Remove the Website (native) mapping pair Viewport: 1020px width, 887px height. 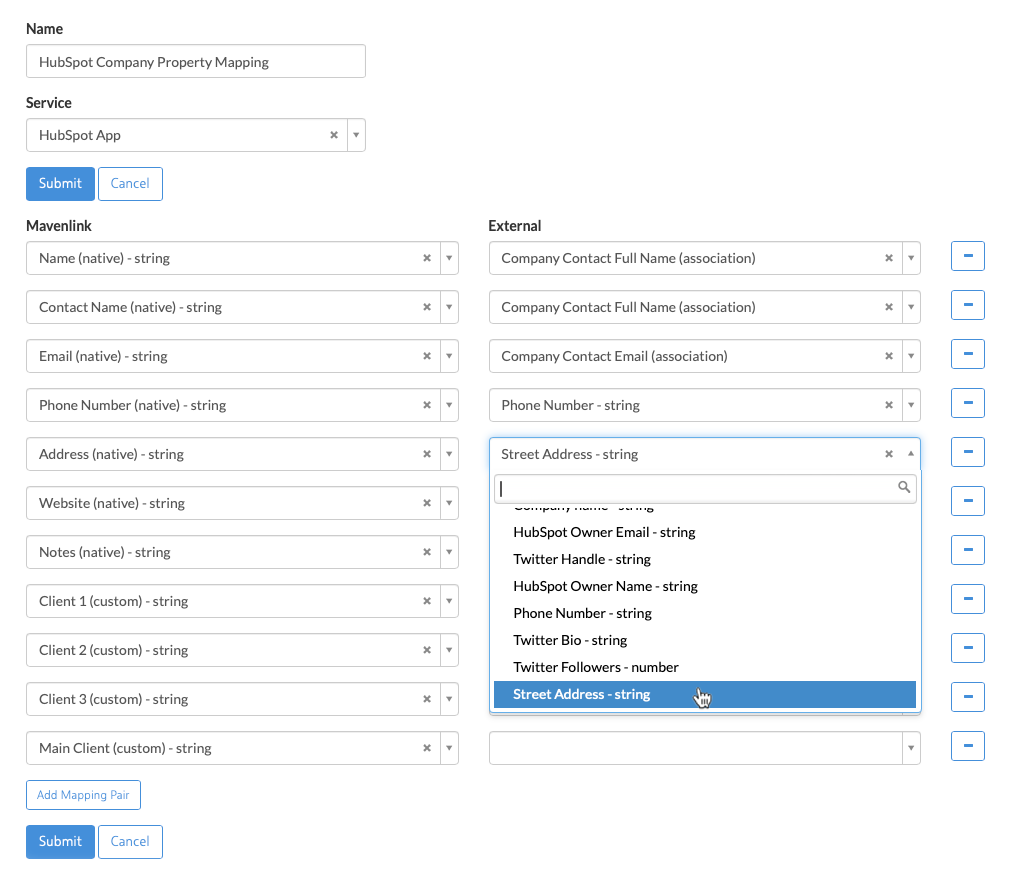pos(967,501)
